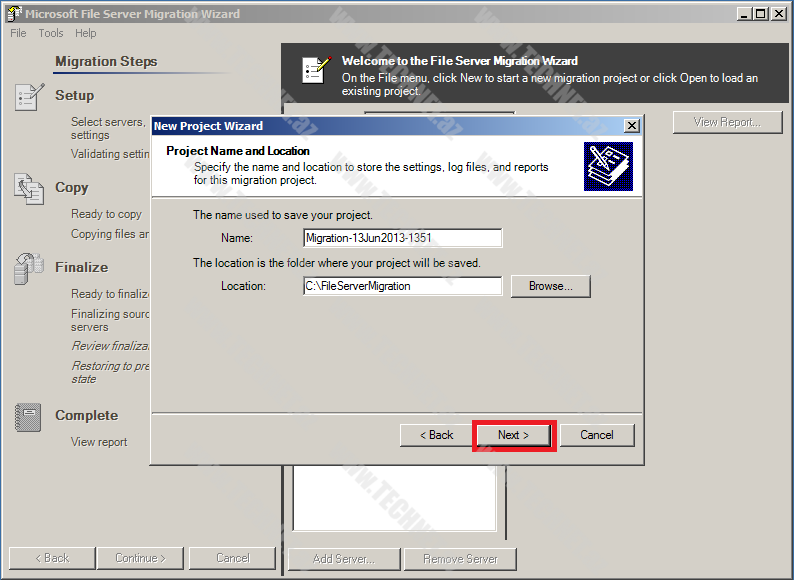This screenshot has width=794, height=580.
Task: Open the Help menu
Action: [86, 33]
